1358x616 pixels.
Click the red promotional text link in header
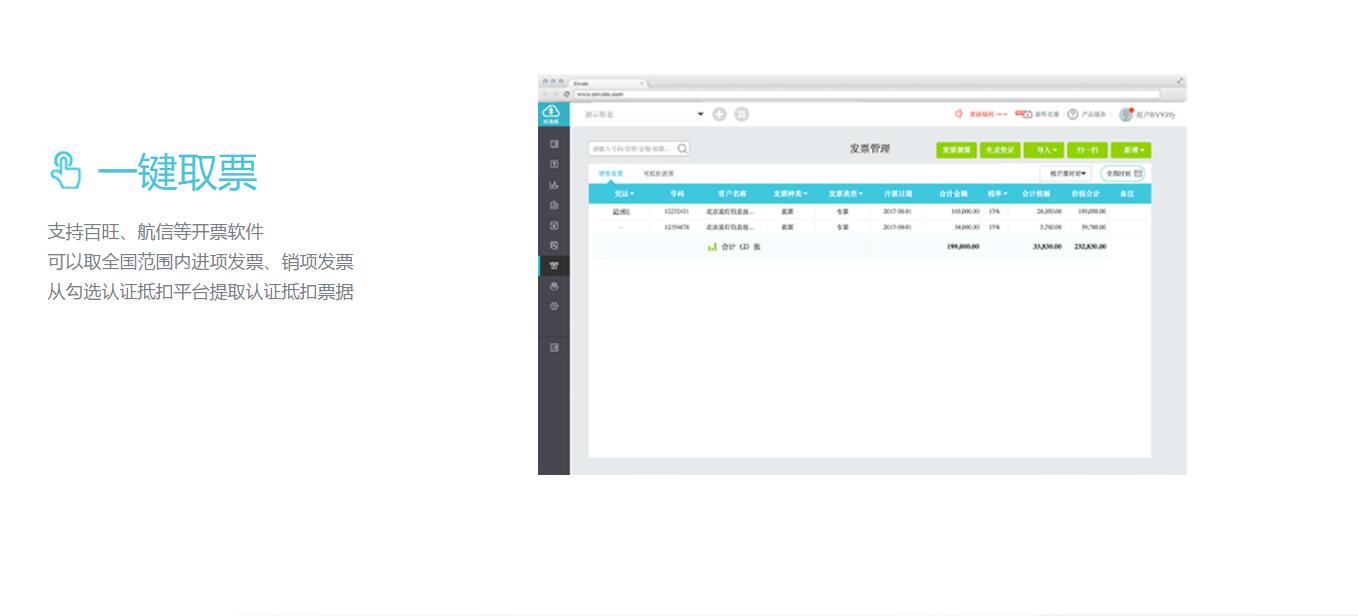[x=988, y=114]
